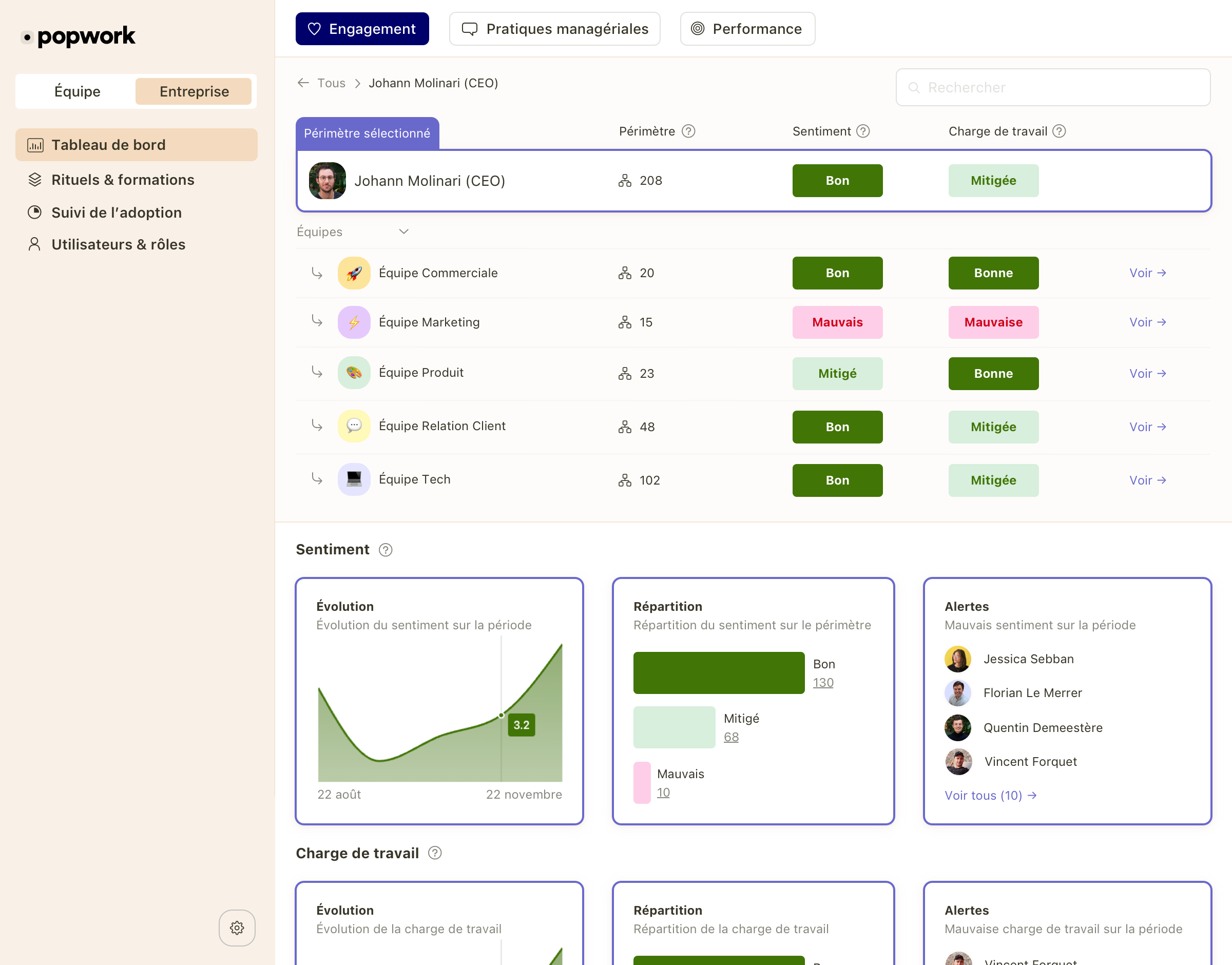
Task: Click the Suivi de l'adoption icon
Action: click(34, 212)
